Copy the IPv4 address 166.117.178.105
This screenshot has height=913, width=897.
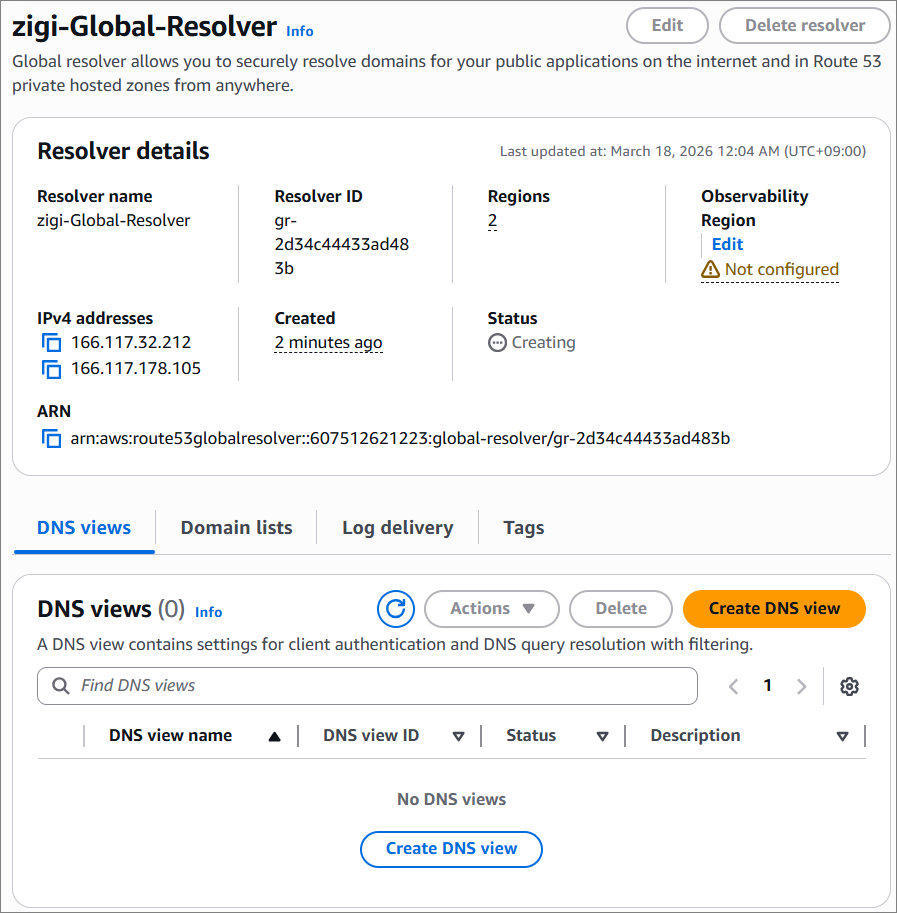51,369
